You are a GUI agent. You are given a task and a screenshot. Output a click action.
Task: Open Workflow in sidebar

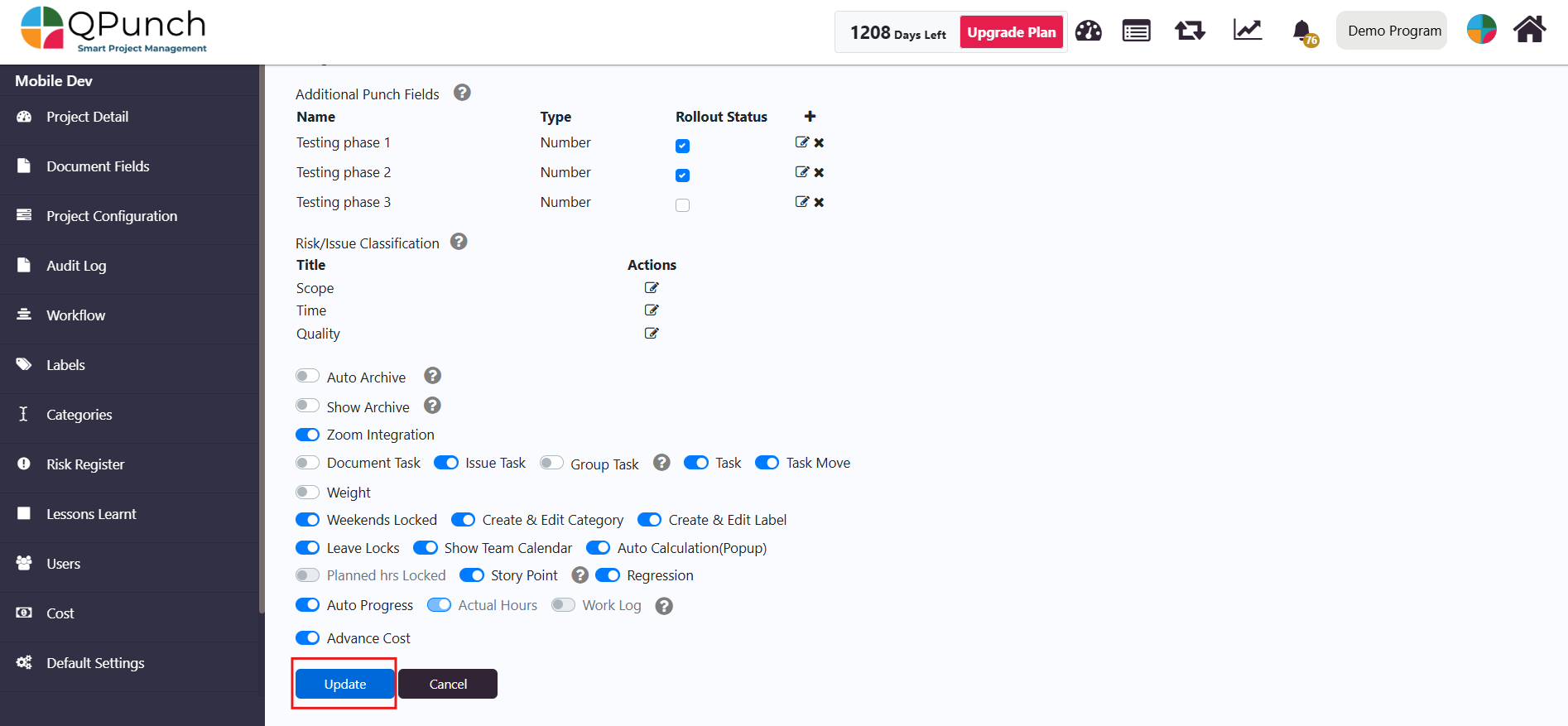tap(130, 315)
